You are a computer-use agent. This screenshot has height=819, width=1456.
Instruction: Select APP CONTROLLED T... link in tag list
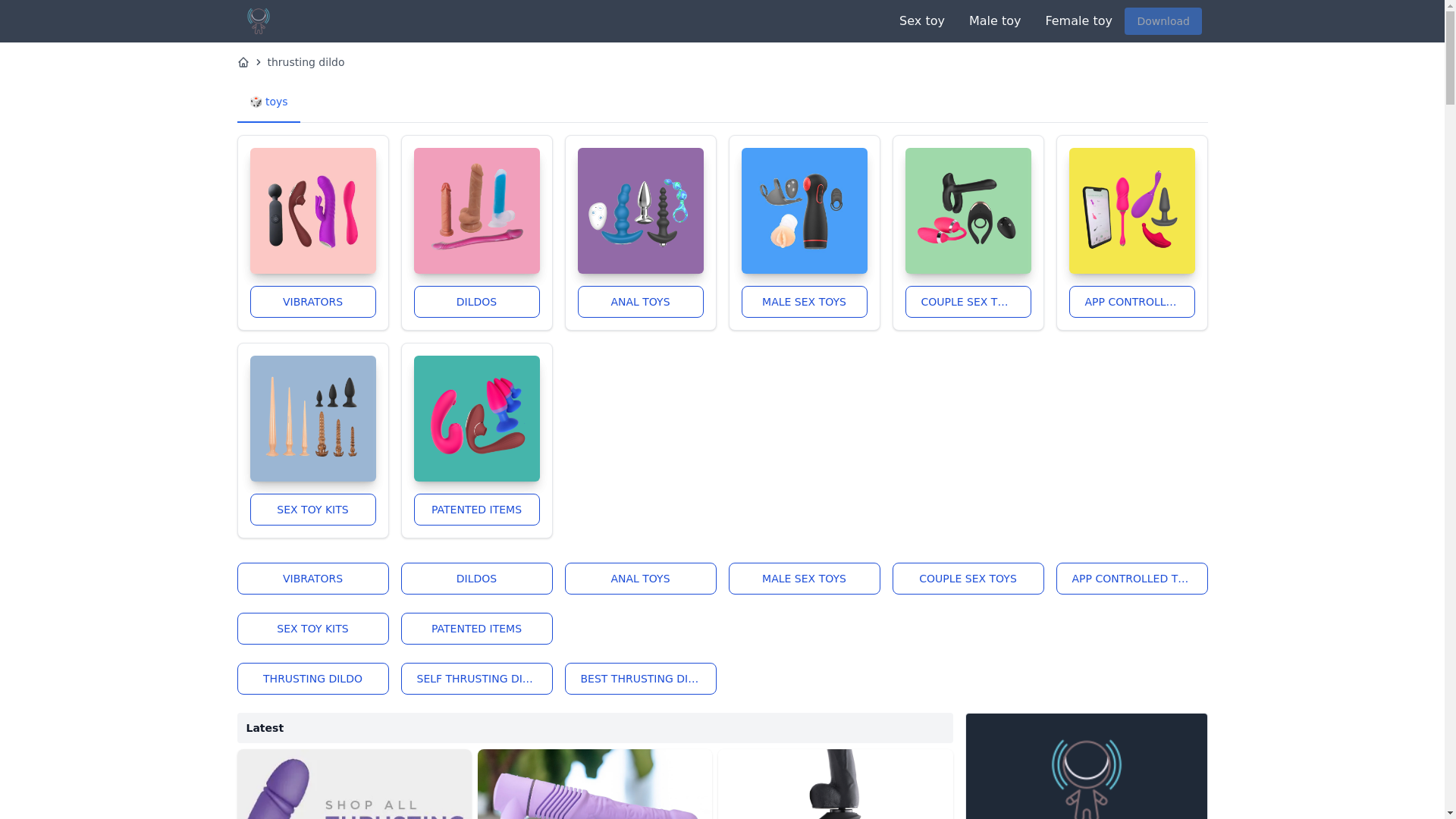(x=1131, y=579)
